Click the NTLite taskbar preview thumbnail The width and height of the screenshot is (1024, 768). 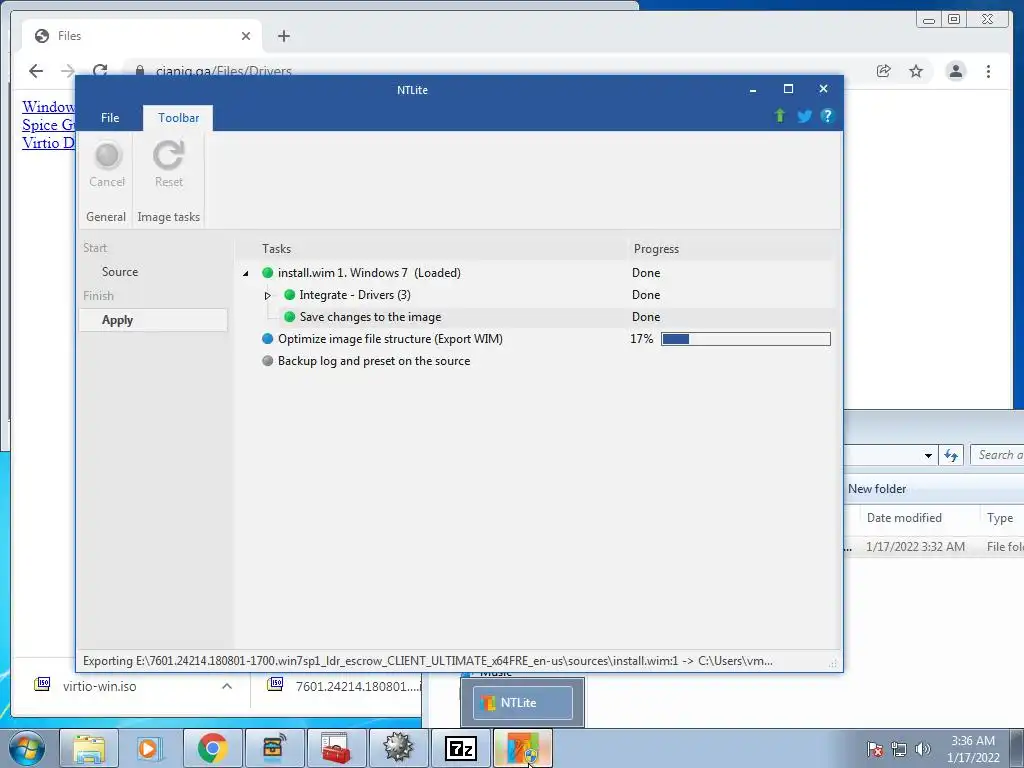click(x=522, y=703)
